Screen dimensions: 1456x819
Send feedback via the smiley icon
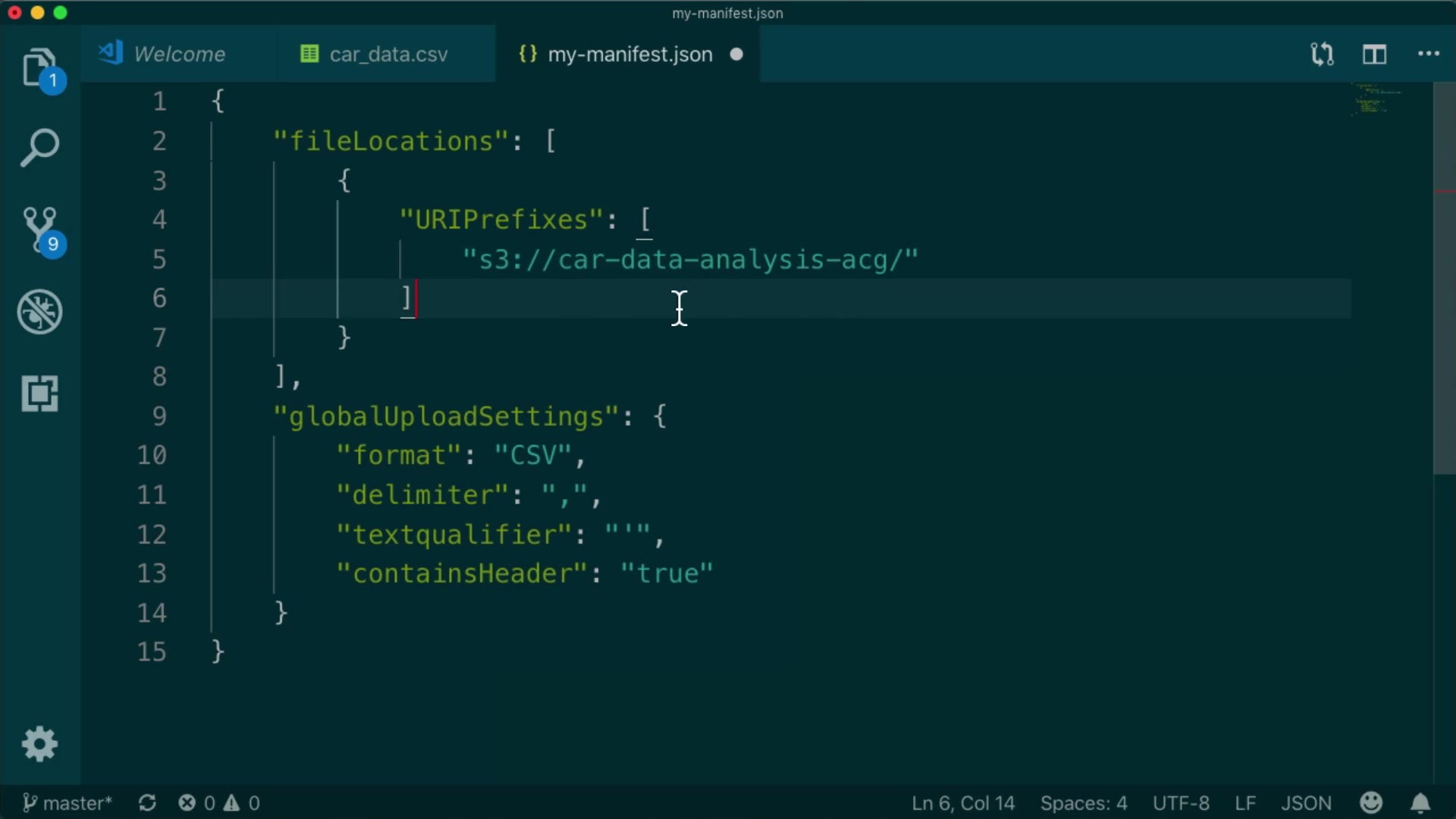(1371, 802)
